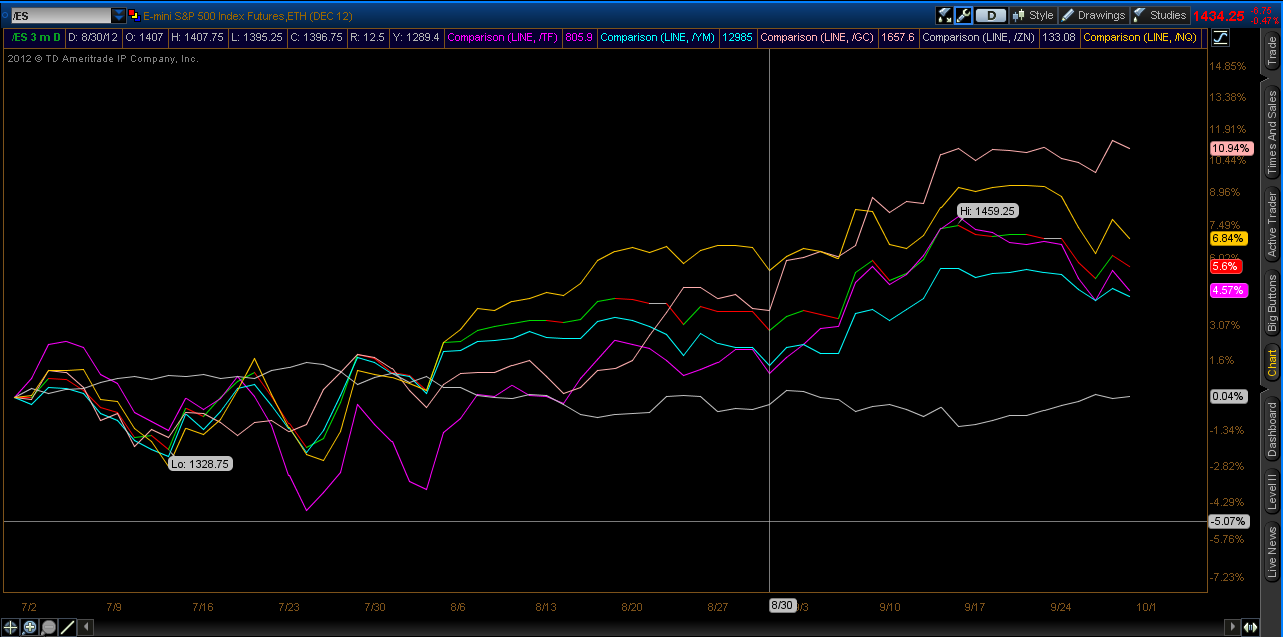Click the 7/23 date axis label
Image resolution: width=1283 pixels, height=637 pixels.
click(289, 606)
